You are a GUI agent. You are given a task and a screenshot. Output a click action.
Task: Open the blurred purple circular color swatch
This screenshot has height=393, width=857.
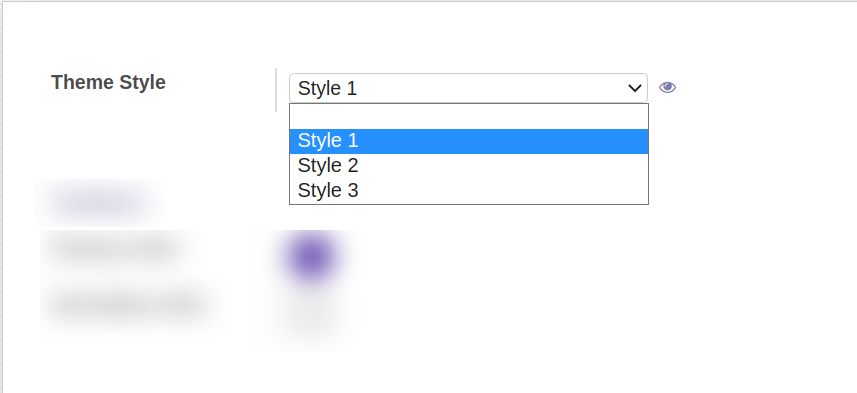click(310, 256)
